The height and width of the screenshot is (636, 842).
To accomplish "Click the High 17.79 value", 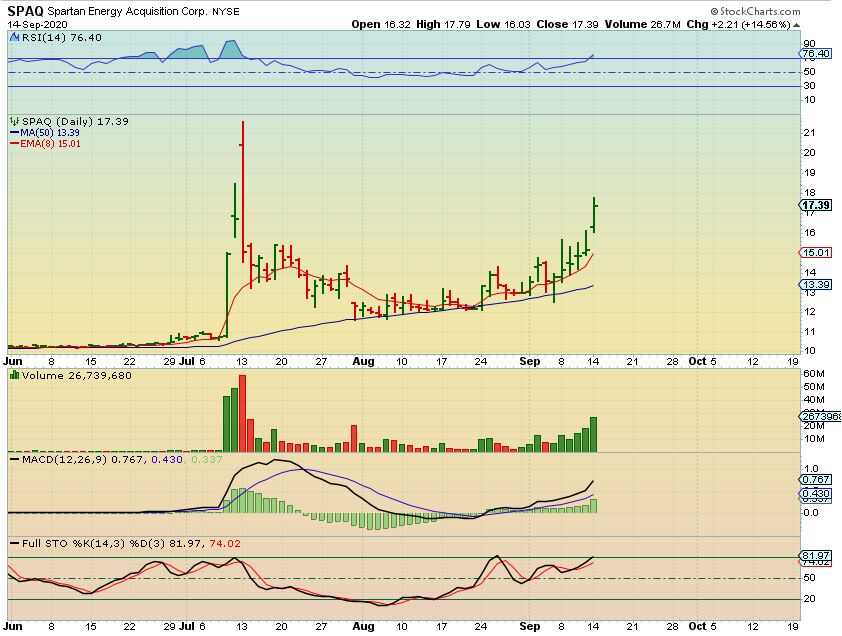I will tap(443, 24).
